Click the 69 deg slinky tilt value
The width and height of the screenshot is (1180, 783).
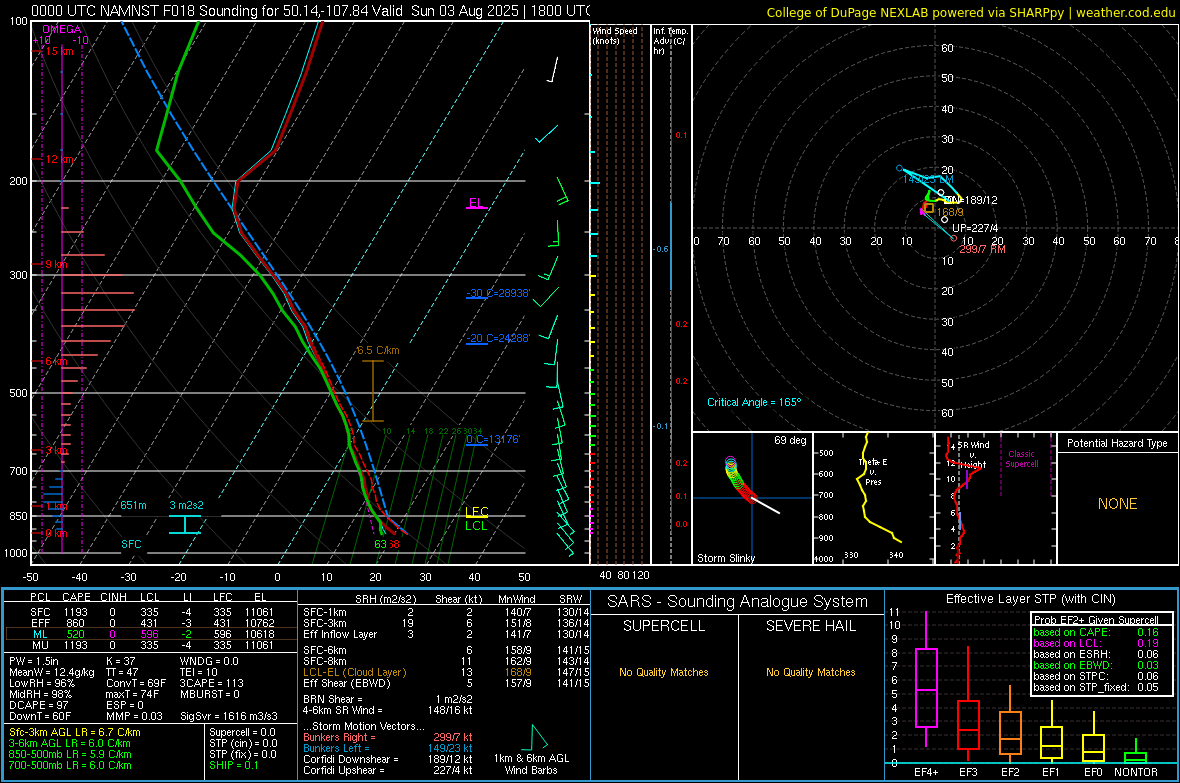(x=790, y=440)
